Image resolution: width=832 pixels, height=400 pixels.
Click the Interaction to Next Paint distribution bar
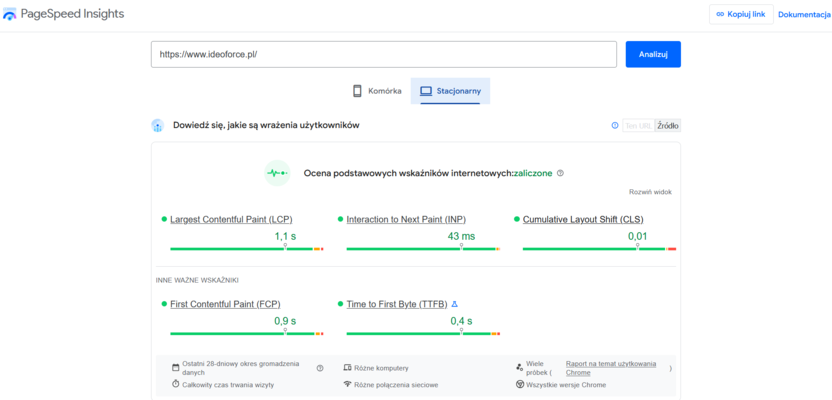tap(422, 248)
